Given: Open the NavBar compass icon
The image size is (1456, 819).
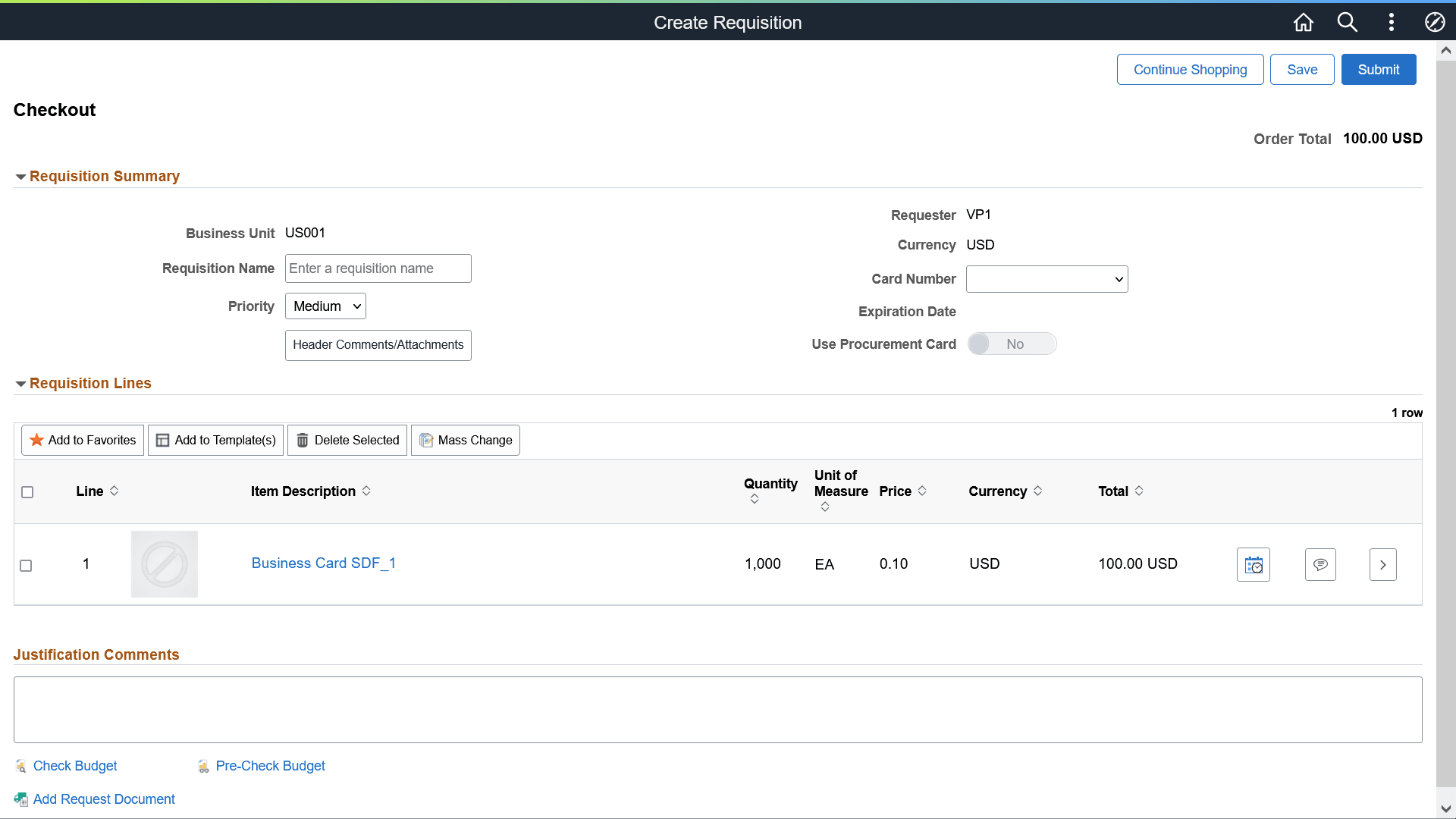Looking at the screenshot, I should tap(1435, 22).
